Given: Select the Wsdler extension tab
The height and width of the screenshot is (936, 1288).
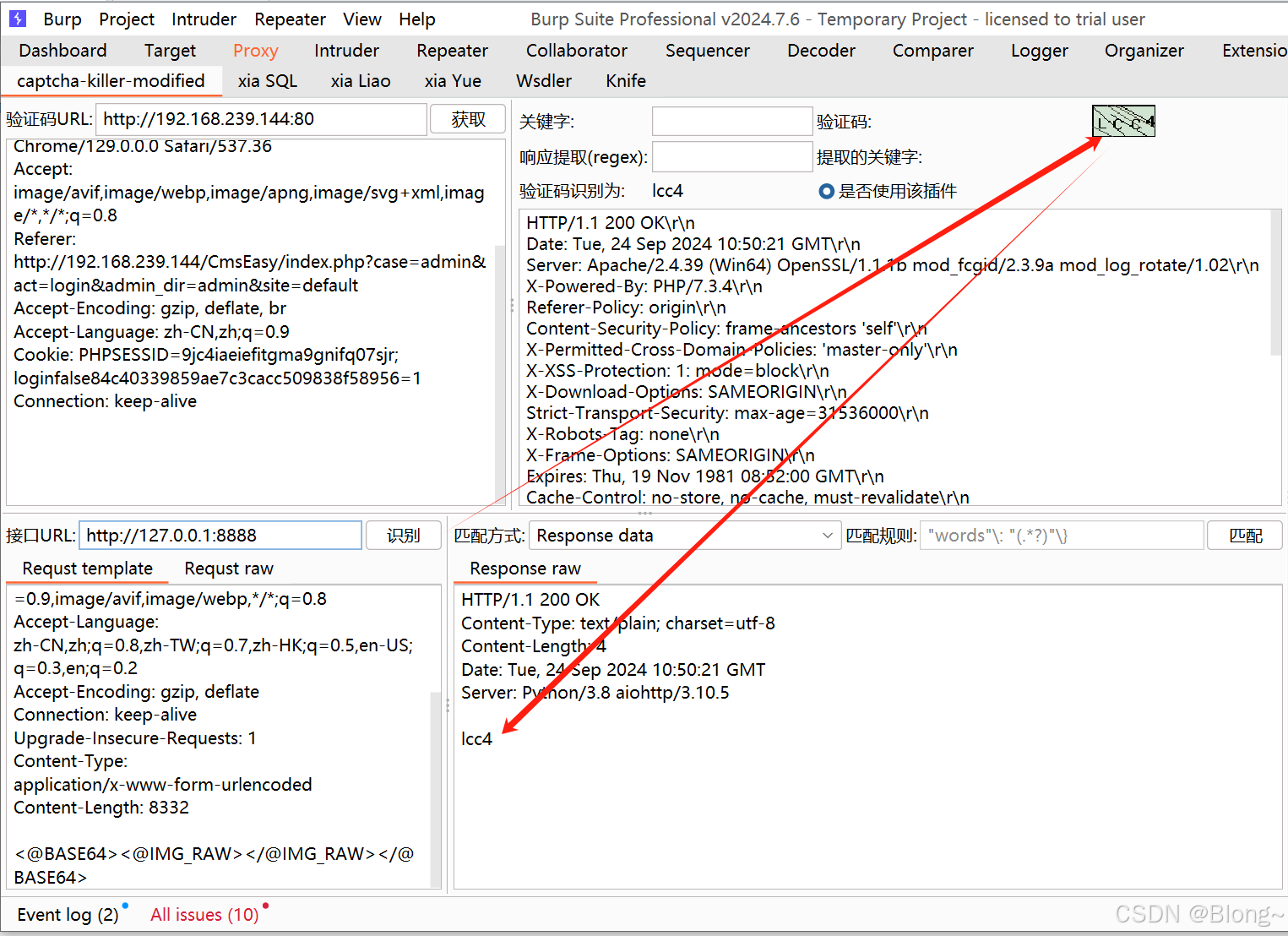Looking at the screenshot, I should pos(544,81).
